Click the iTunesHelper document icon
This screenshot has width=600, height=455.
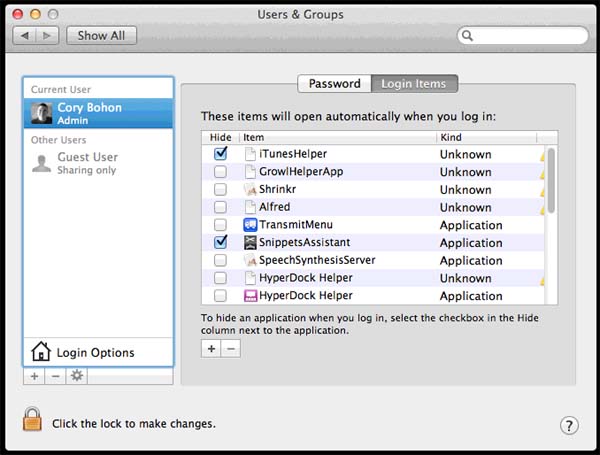pos(250,154)
